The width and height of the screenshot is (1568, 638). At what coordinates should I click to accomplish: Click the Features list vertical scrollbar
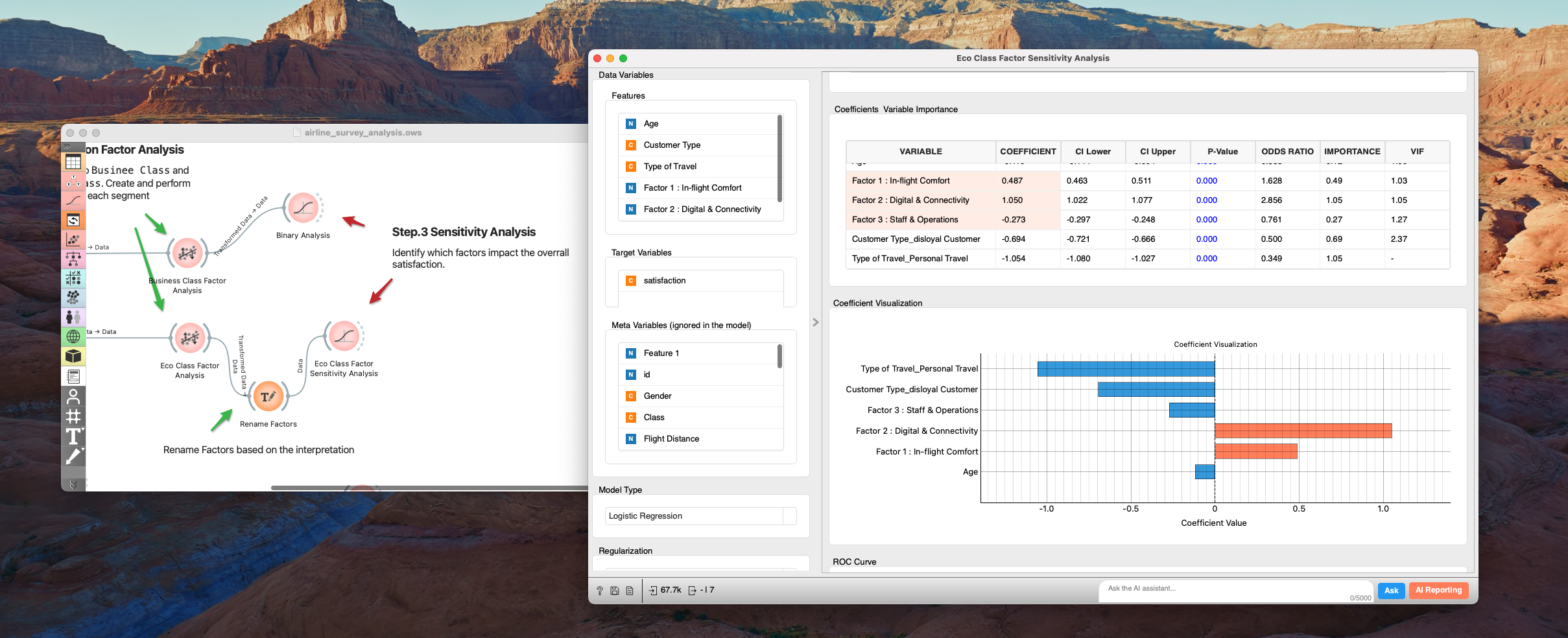(779, 159)
